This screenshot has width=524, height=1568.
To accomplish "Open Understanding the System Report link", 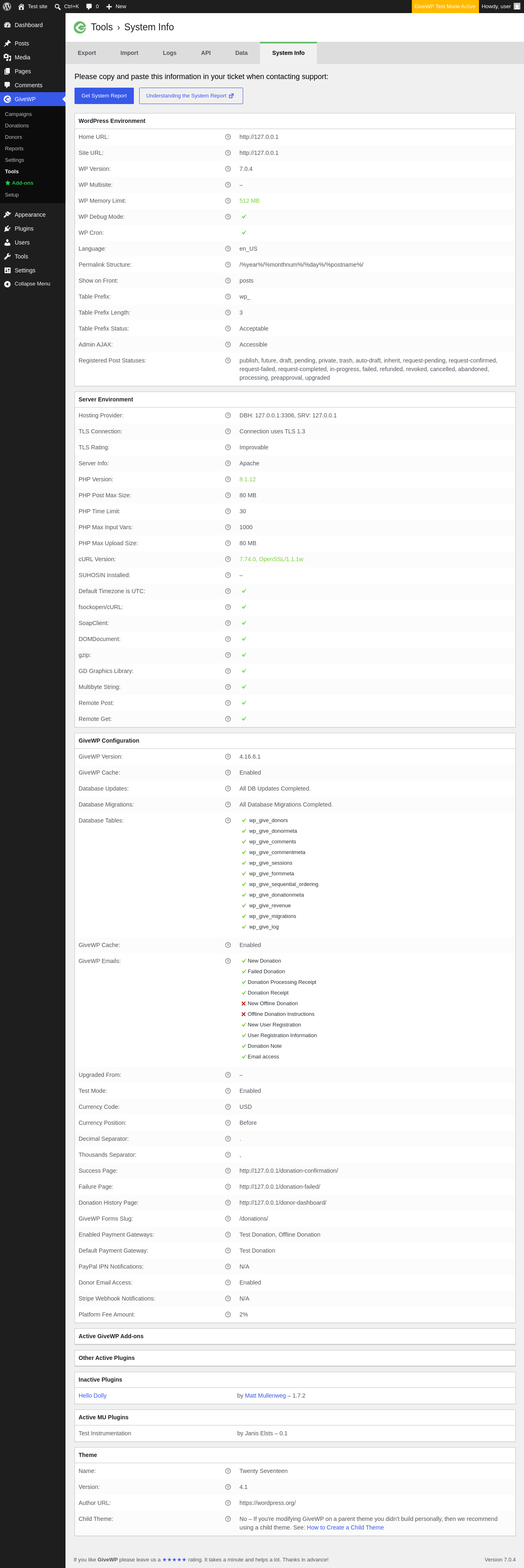I will click(x=191, y=95).
